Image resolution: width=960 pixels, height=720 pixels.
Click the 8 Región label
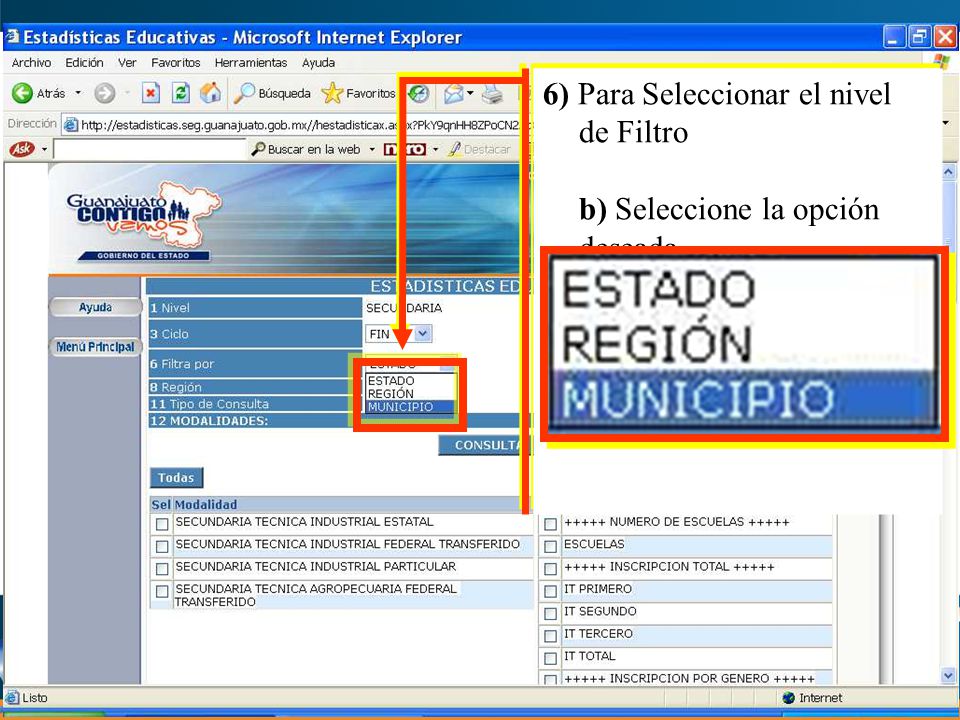pyautogui.click(x=176, y=387)
